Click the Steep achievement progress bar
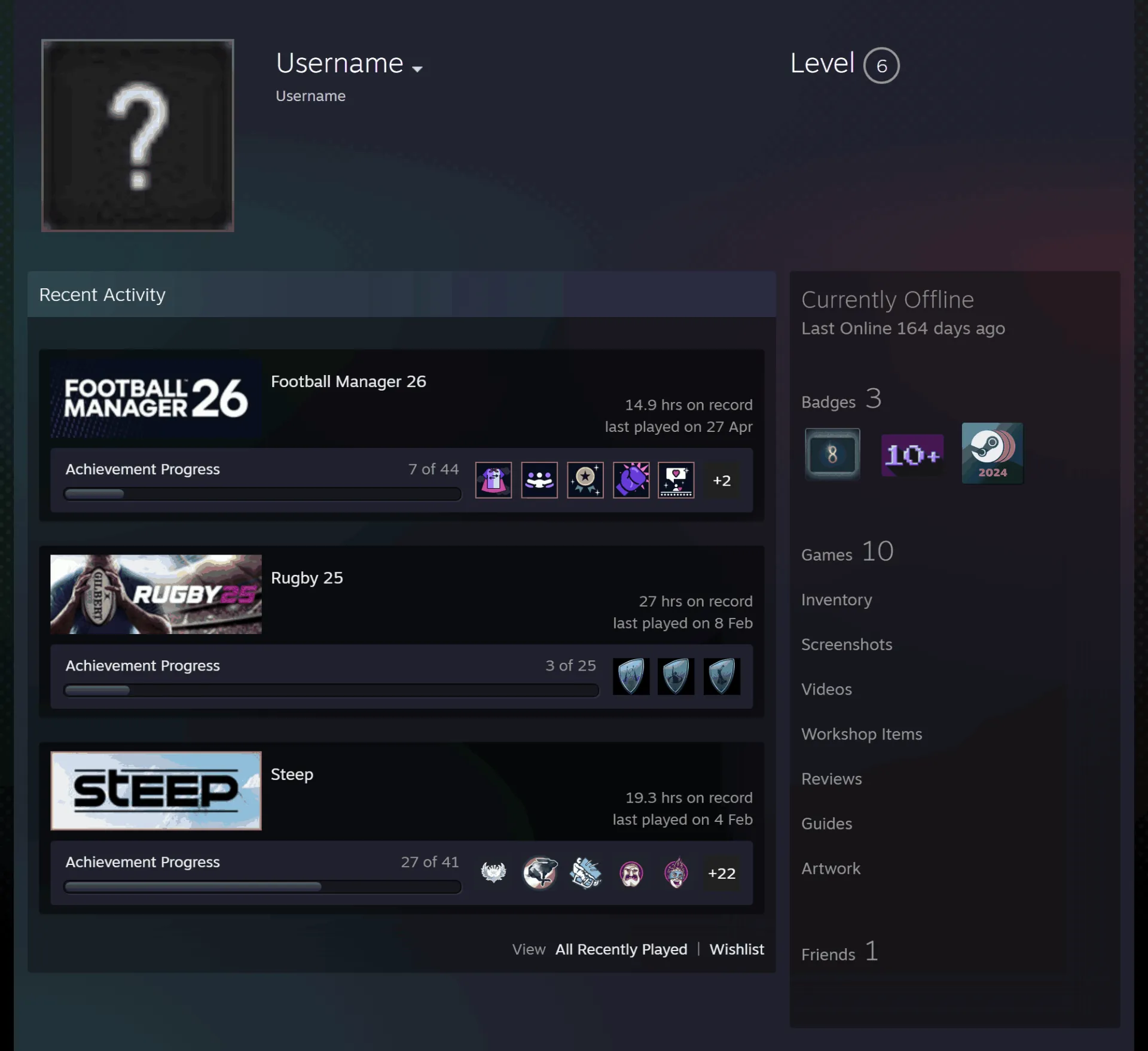Viewport: 1148px width, 1051px height. coord(262,887)
